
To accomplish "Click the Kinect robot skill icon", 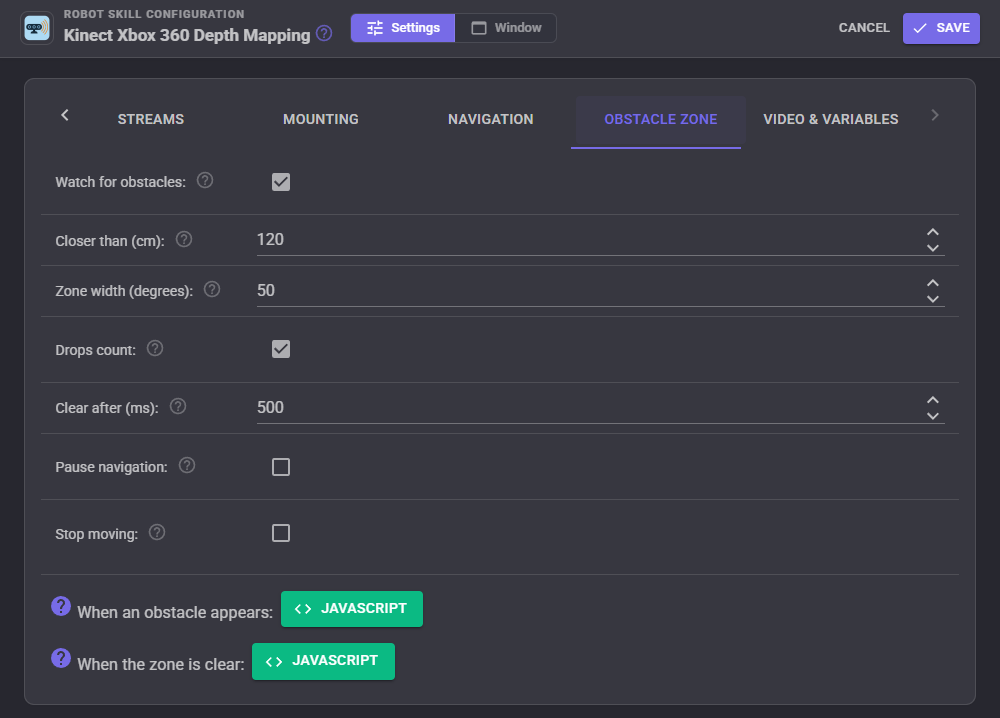I will [37, 28].
